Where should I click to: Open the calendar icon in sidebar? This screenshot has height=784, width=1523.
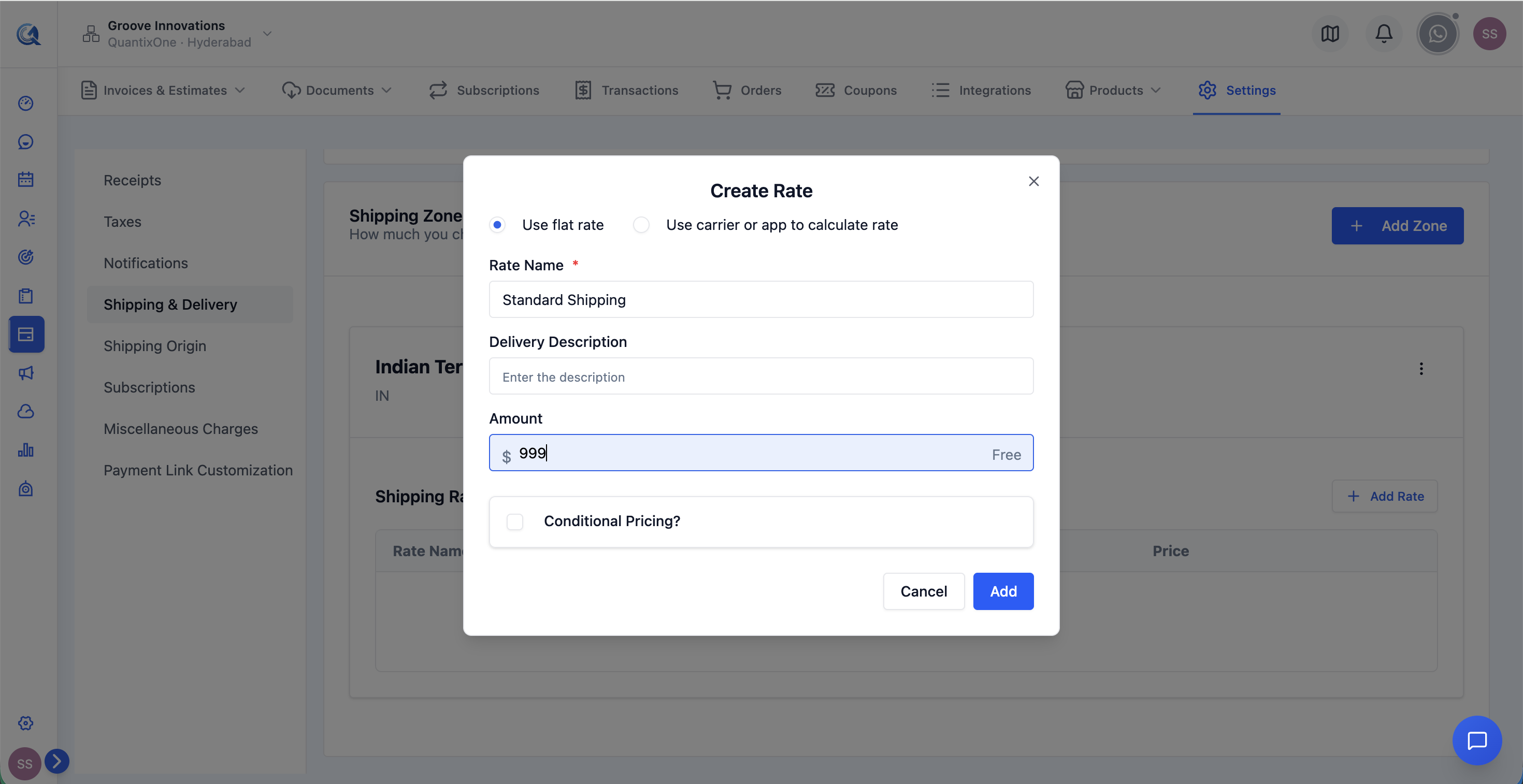(25, 180)
